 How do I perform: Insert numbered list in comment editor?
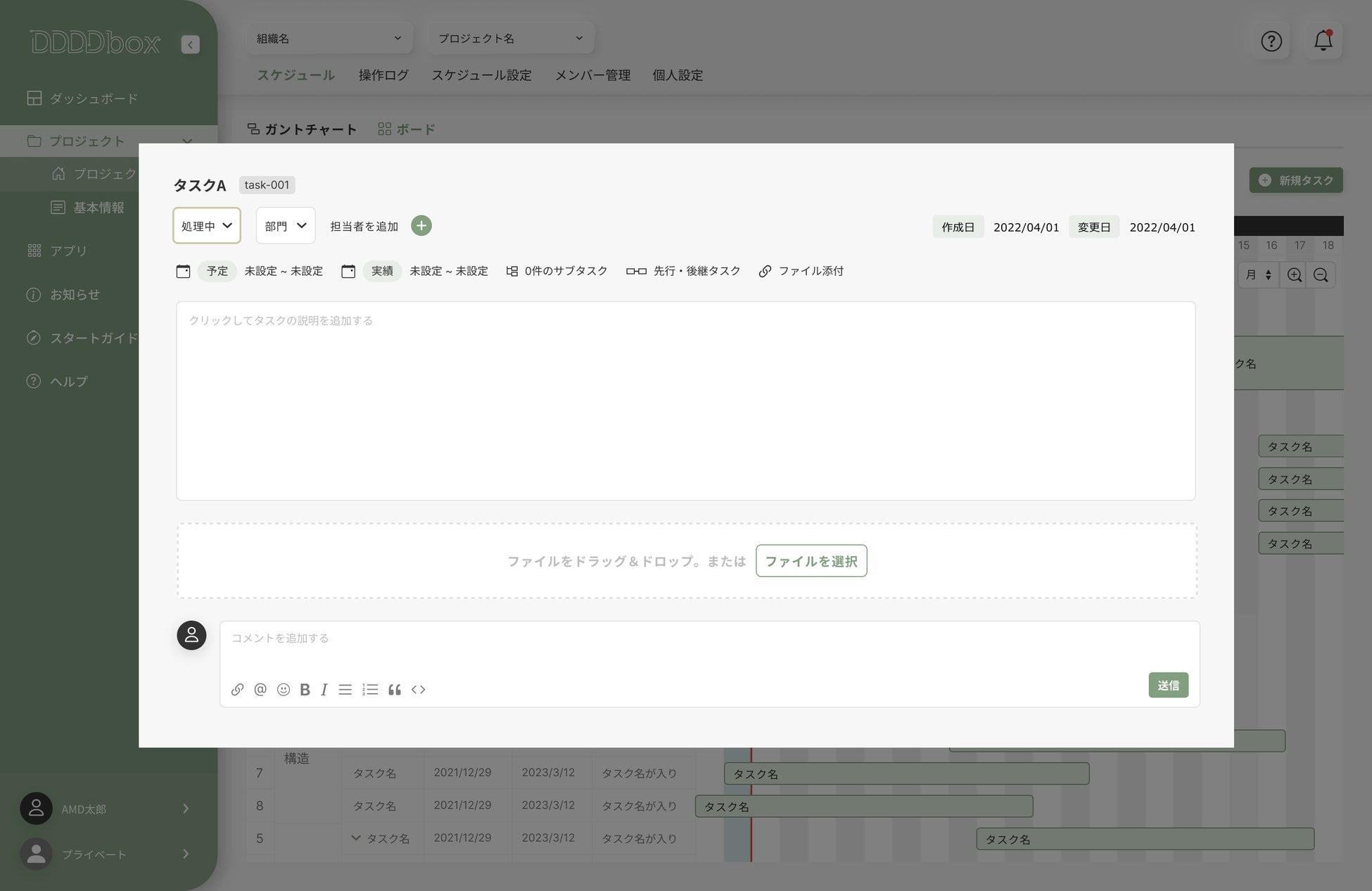click(370, 690)
